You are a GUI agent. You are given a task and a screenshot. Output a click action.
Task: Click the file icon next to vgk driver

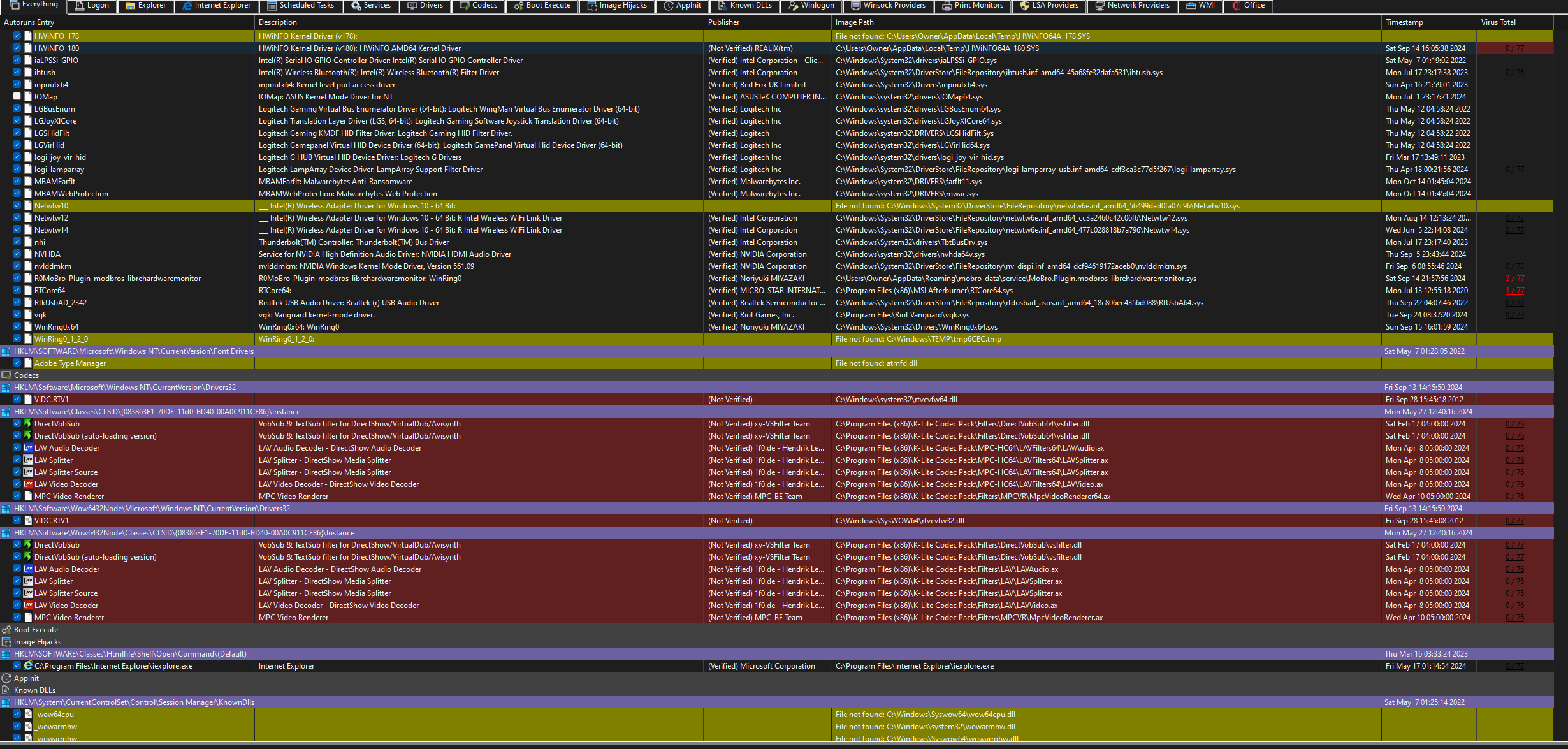[x=28, y=314]
